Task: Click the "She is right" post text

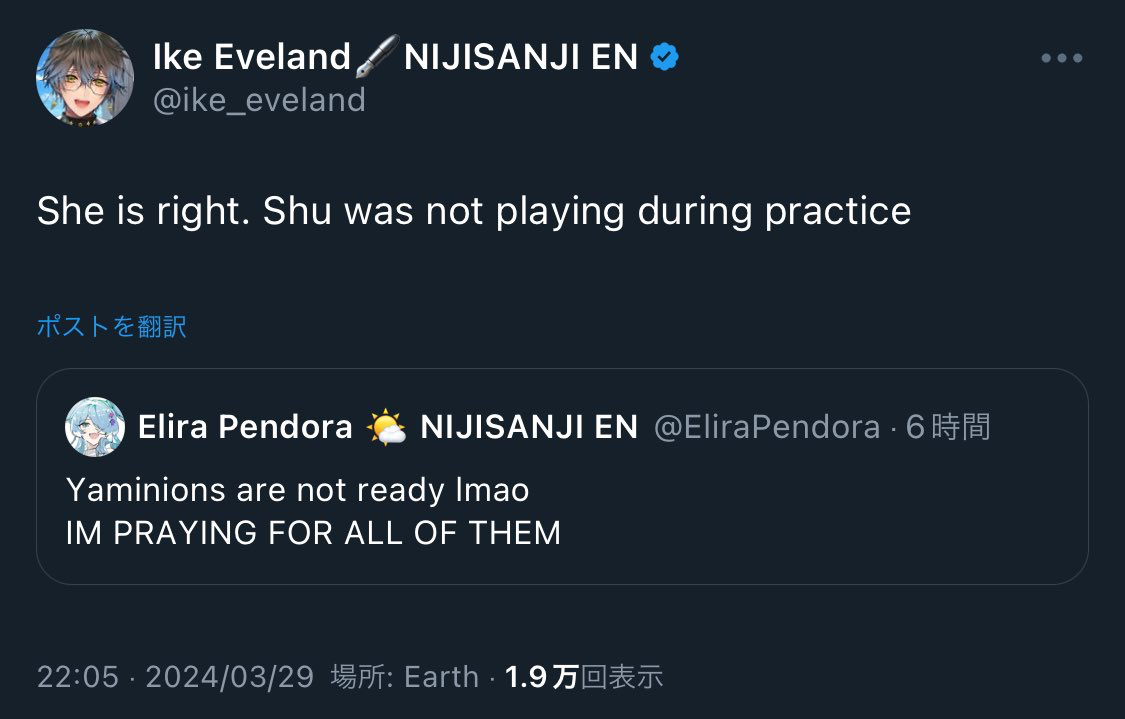Action: coord(473,211)
